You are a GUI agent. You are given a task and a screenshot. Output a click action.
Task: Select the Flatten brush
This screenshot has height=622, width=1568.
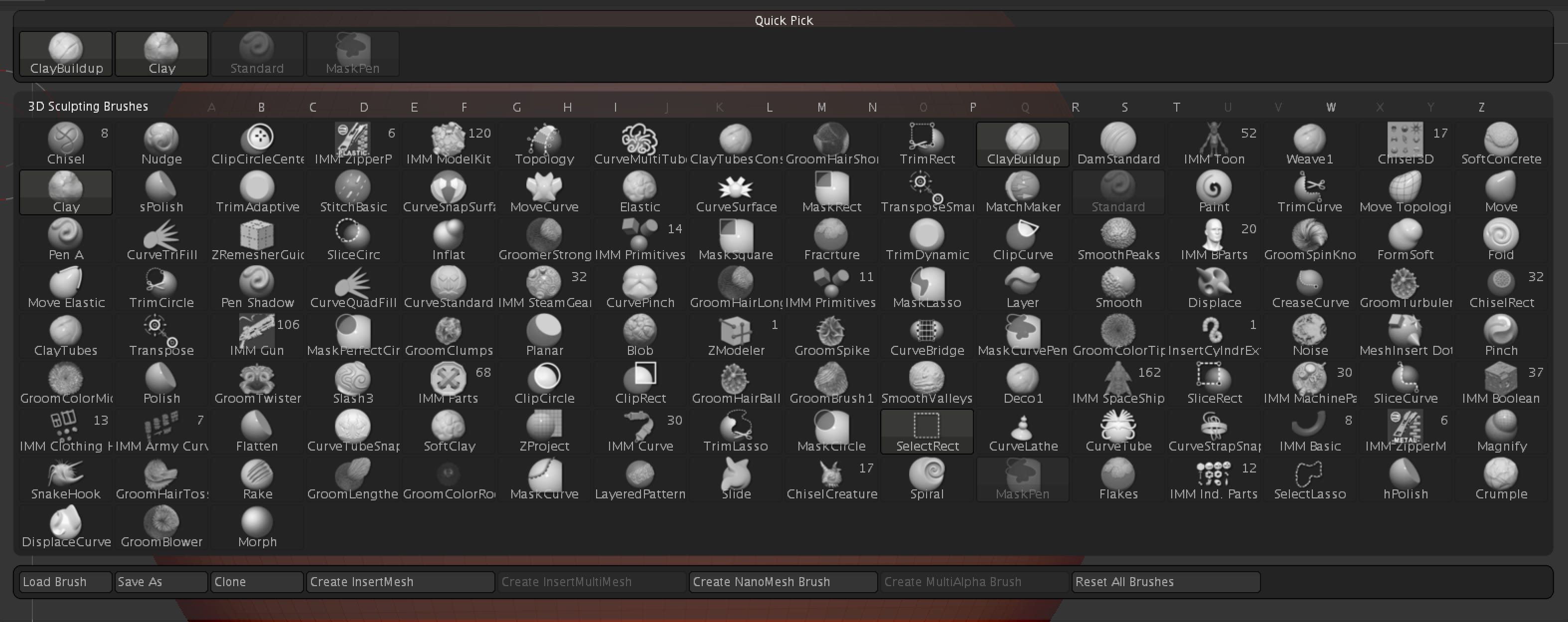[258, 432]
